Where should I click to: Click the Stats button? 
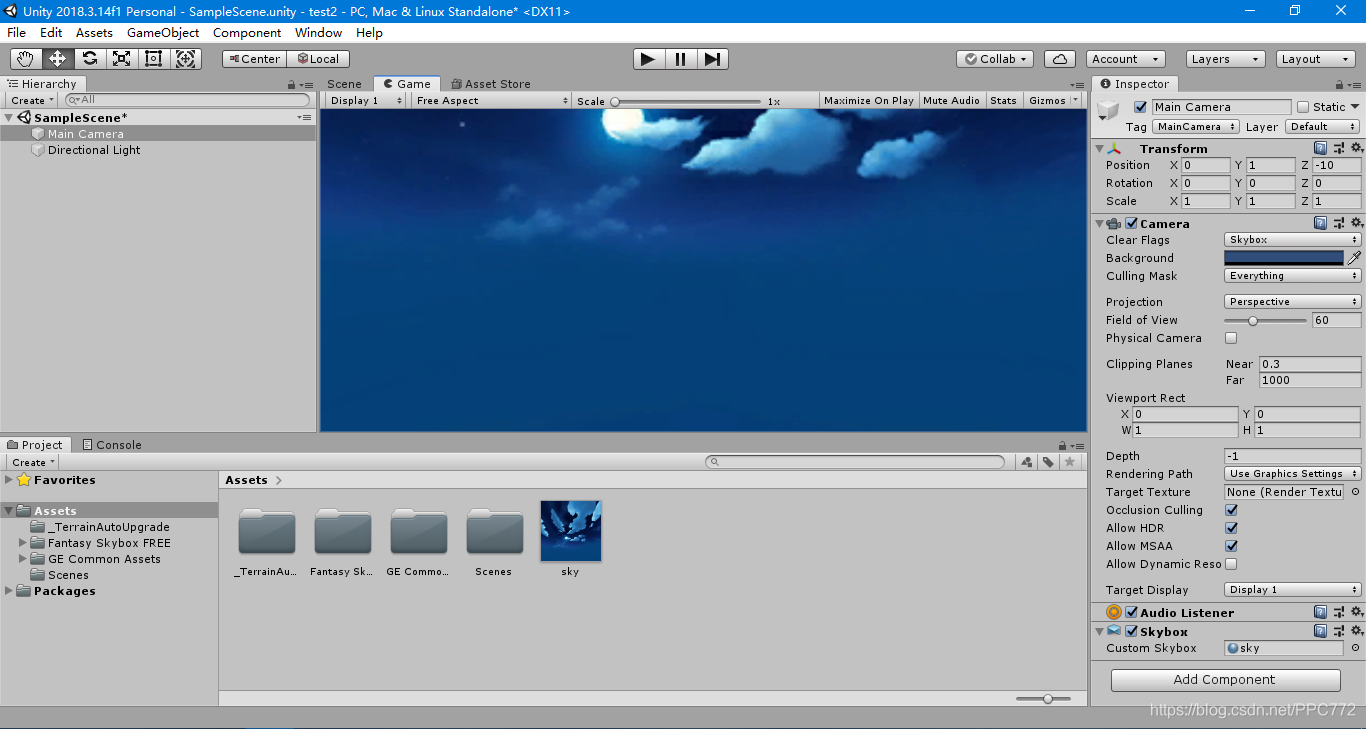coord(1003,100)
